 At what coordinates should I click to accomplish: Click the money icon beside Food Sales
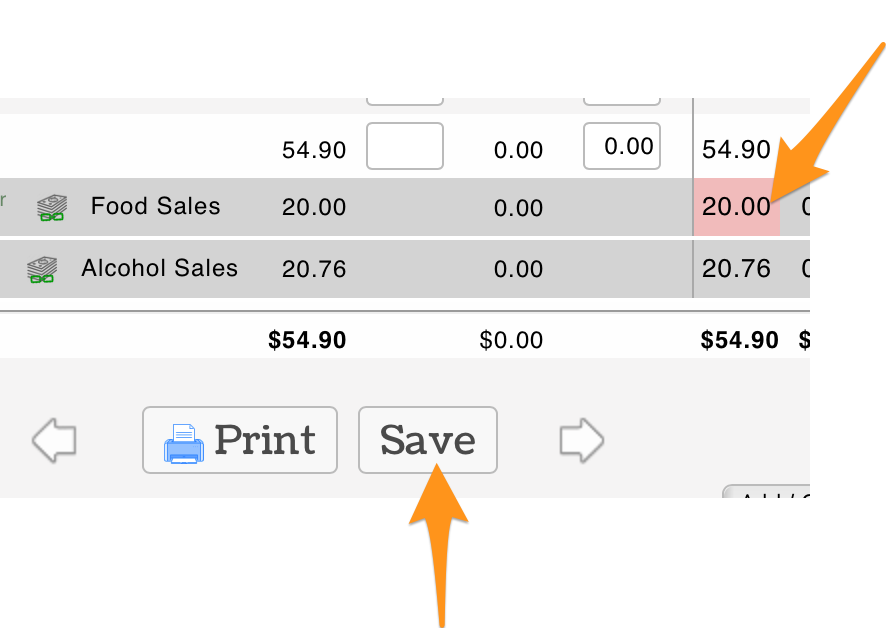coord(52,207)
